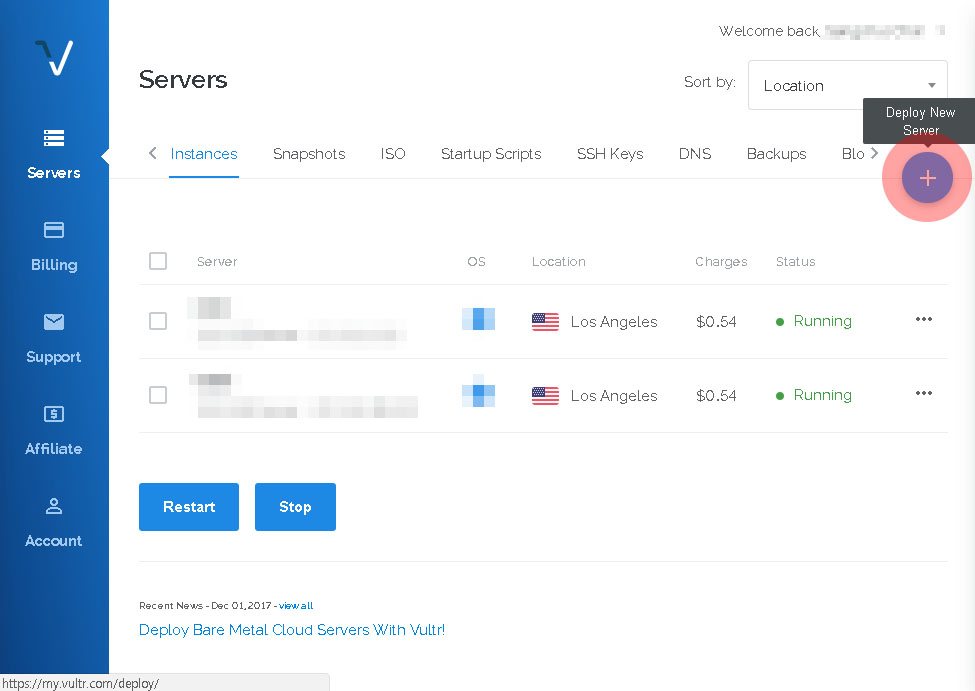Click $0.54 charge of first server
This screenshot has height=691, width=975.
pos(716,322)
